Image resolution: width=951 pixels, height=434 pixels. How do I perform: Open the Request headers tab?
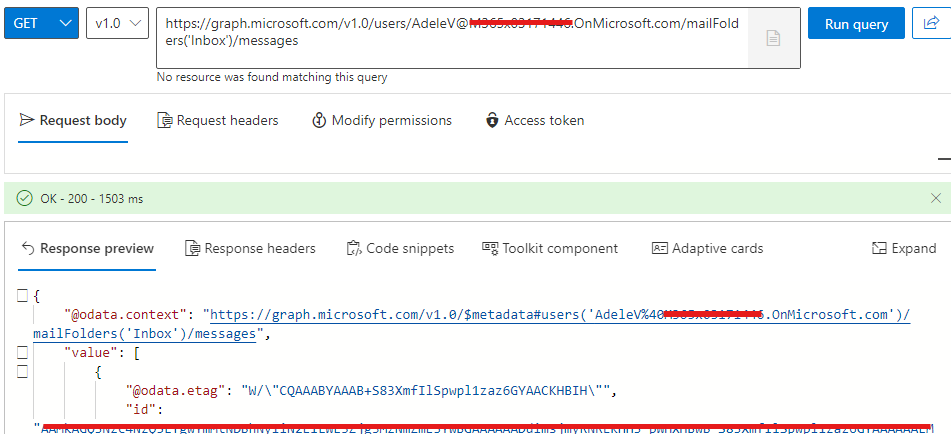217,121
